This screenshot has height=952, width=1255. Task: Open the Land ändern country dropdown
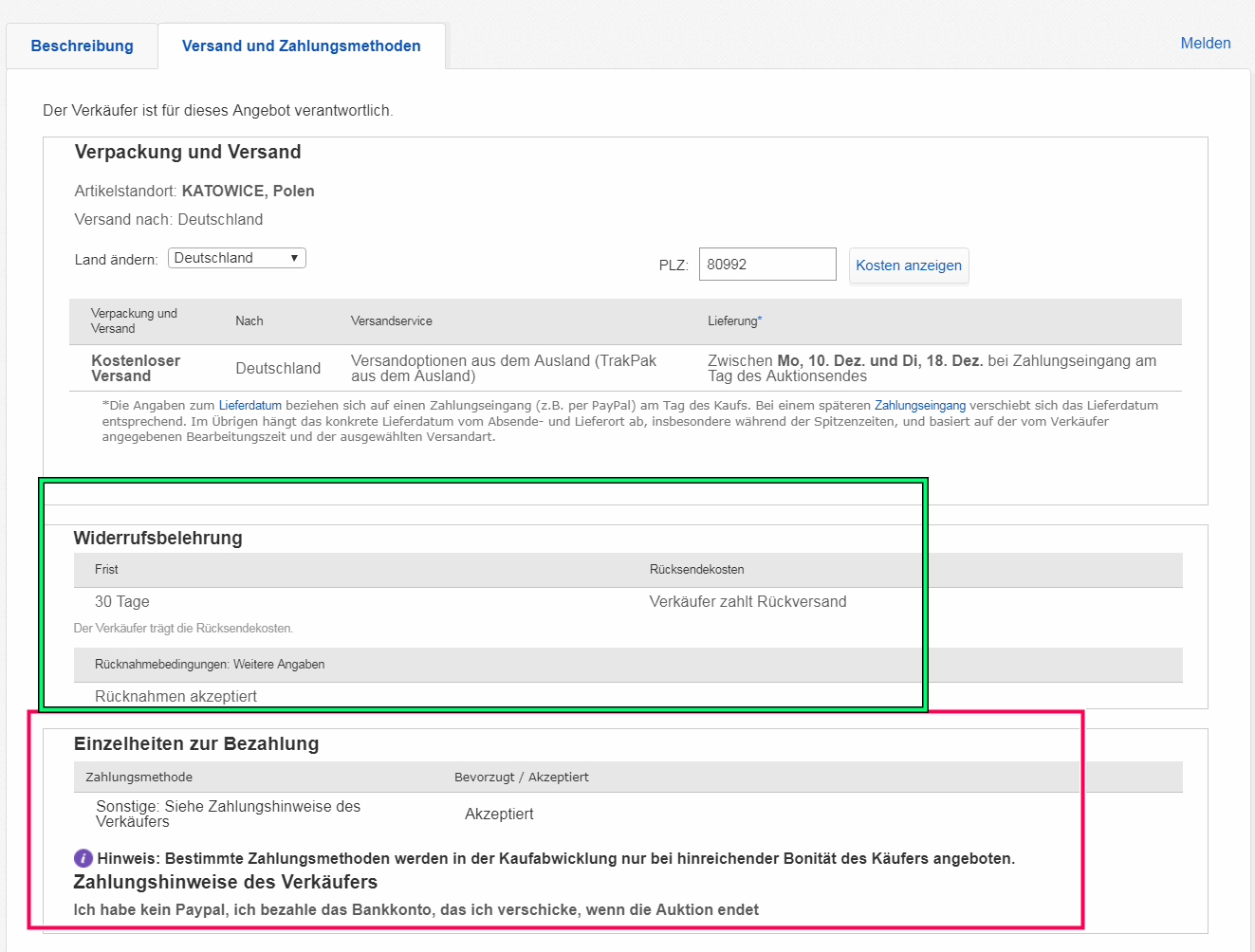(x=237, y=258)
